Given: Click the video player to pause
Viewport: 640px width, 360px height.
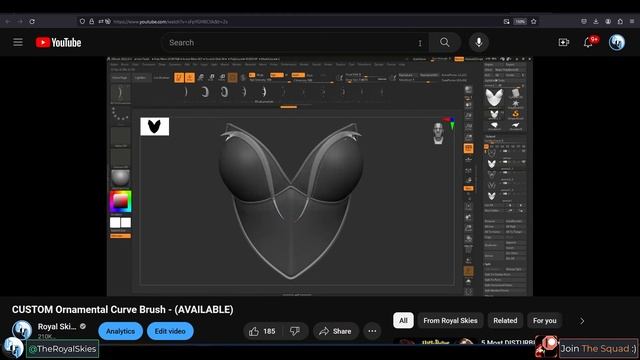Looking at the screenshot, I should tap(320, 176).
